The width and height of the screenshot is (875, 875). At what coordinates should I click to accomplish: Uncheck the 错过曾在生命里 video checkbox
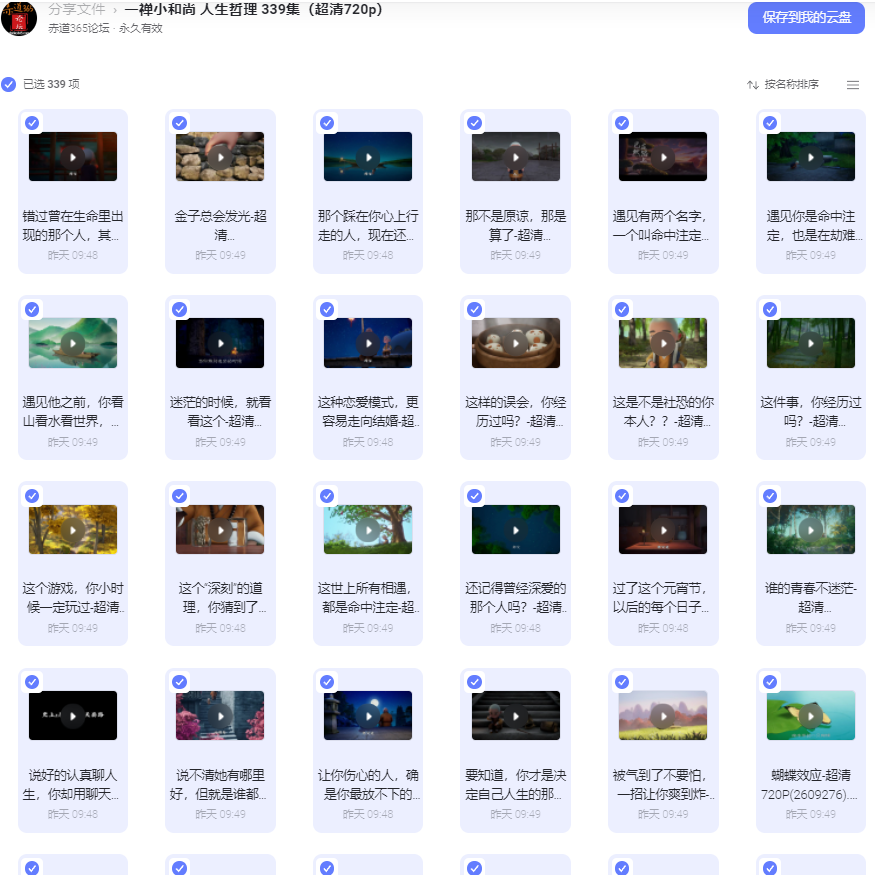click(x=32, y=123)
